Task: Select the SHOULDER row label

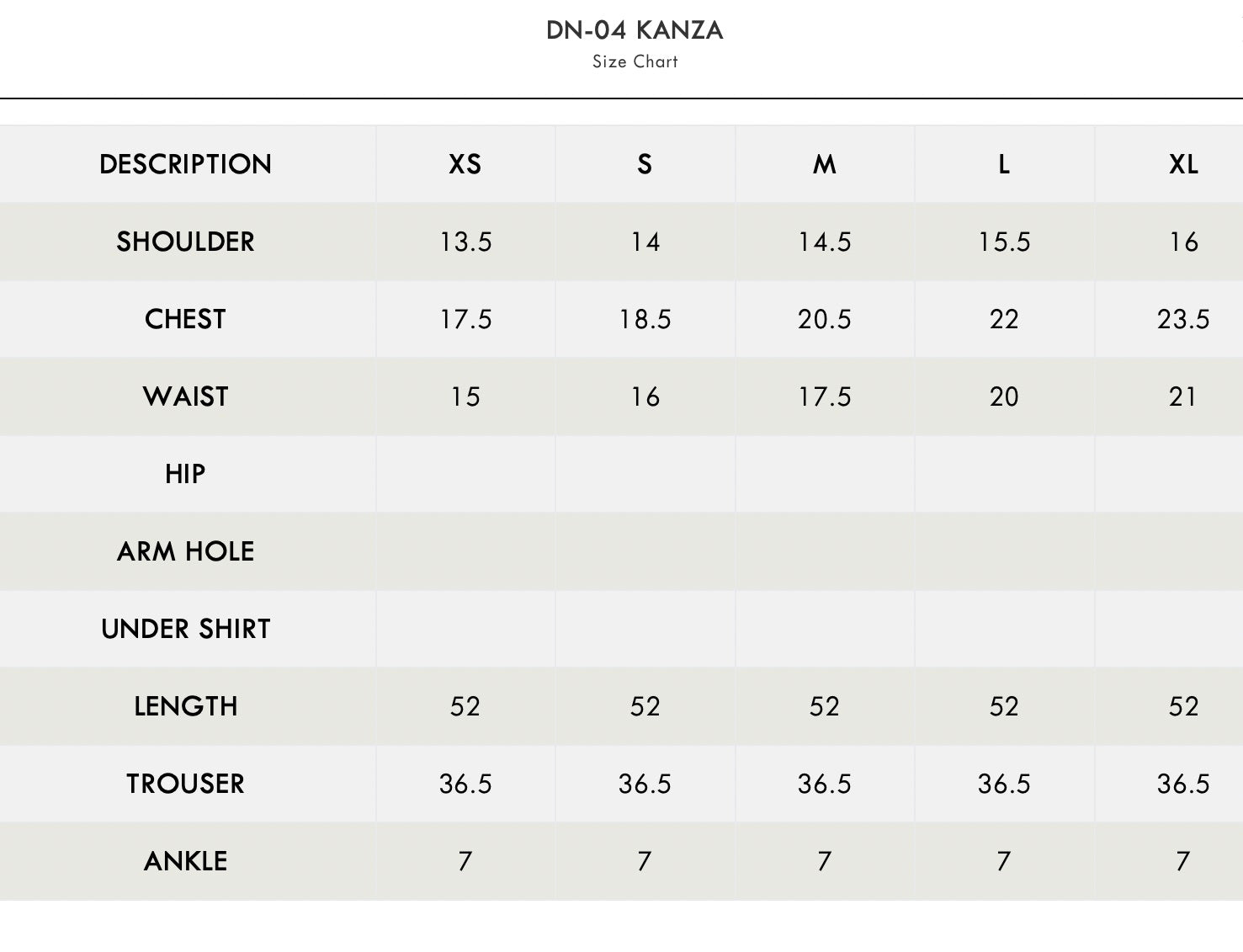Action: (185, 242)
